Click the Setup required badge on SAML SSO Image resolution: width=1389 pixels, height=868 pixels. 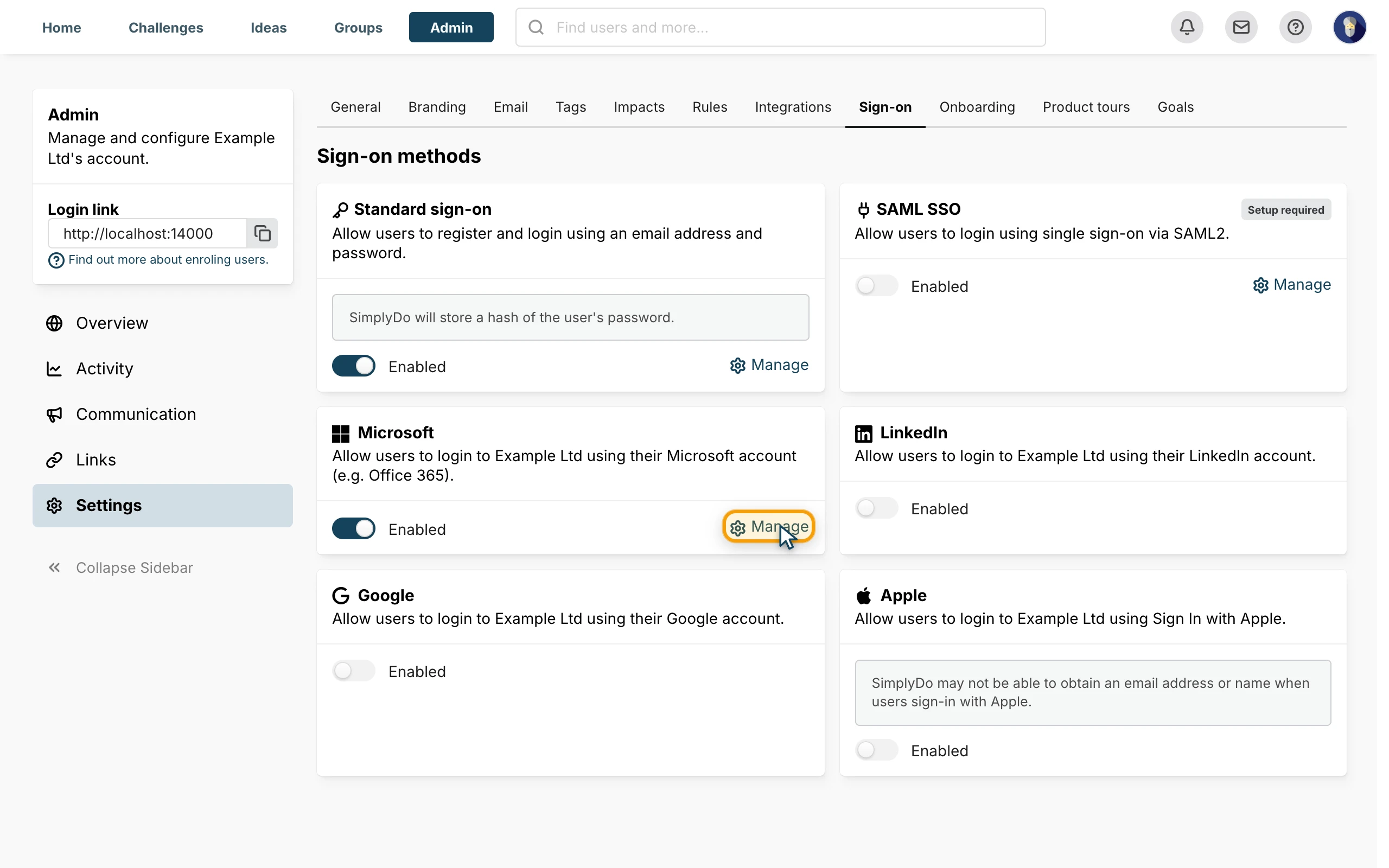coord(1286,209)
